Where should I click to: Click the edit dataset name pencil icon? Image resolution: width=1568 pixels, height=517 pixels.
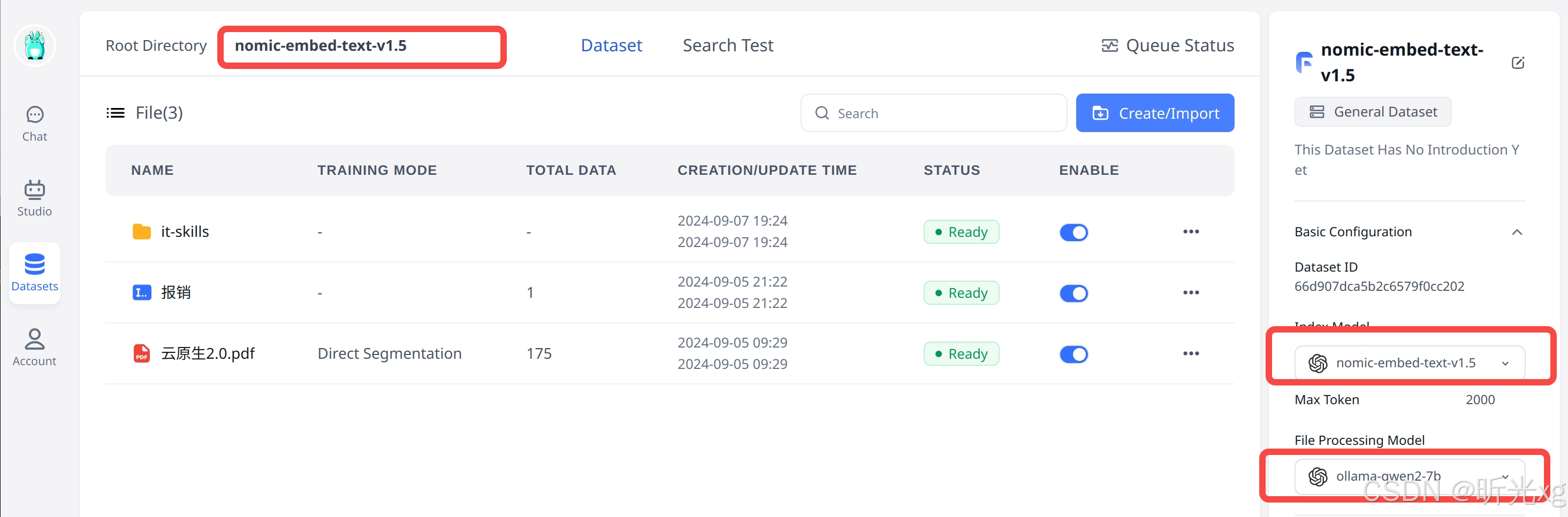tap(1518, 63)
